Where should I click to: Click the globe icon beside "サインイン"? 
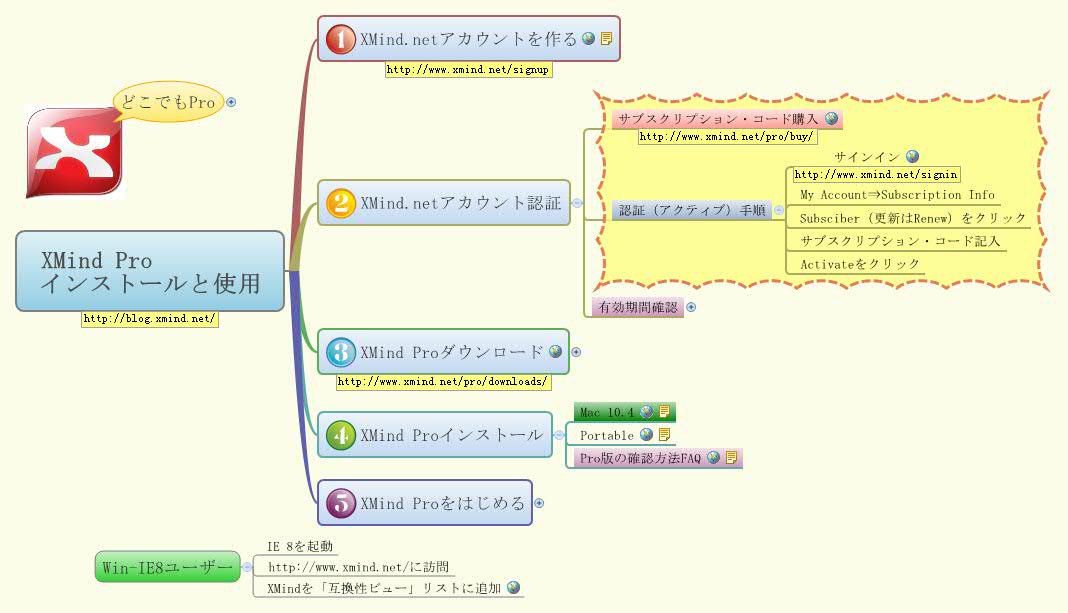(x=911, y=157)
